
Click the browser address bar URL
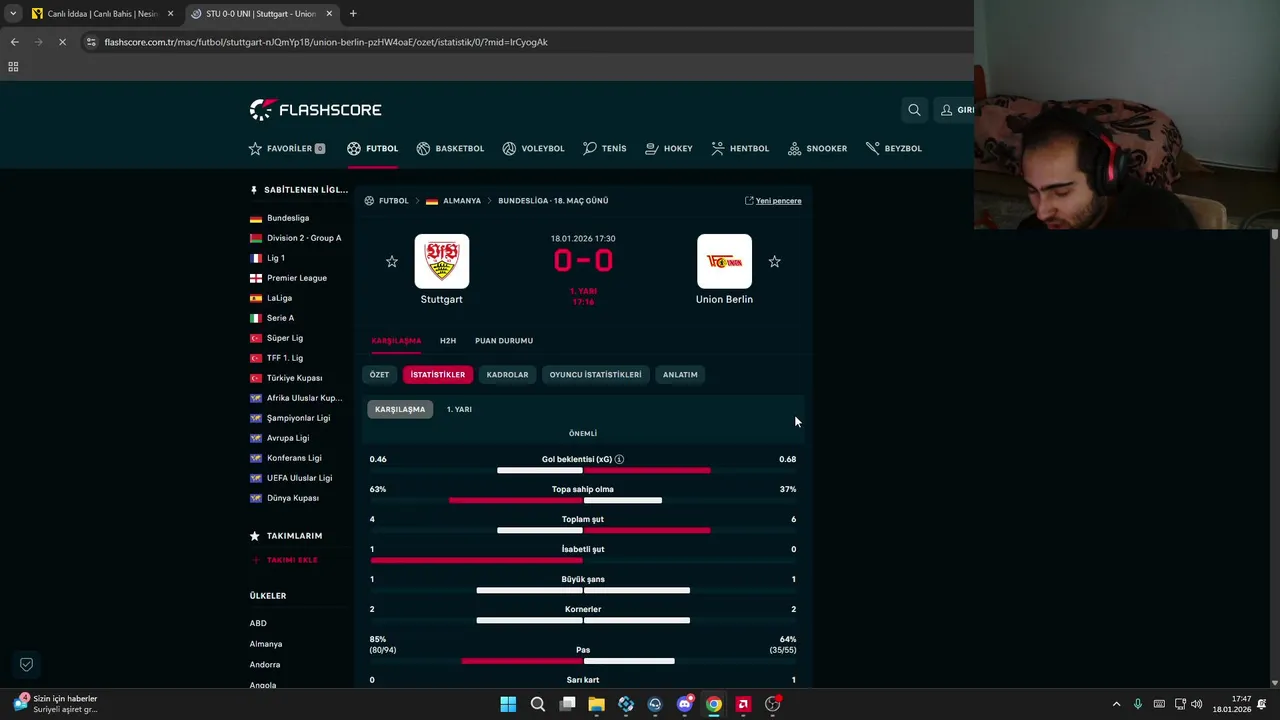(326, 42)
